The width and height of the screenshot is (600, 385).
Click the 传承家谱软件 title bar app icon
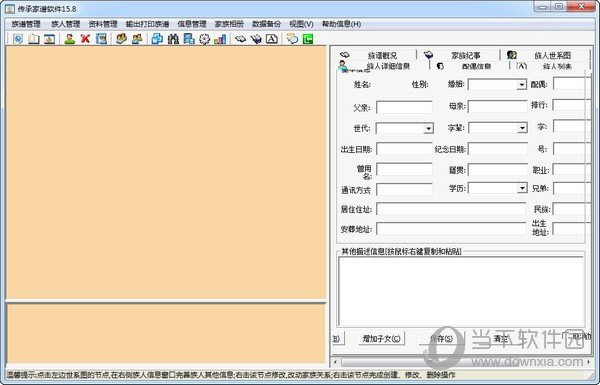coord(10,8)
